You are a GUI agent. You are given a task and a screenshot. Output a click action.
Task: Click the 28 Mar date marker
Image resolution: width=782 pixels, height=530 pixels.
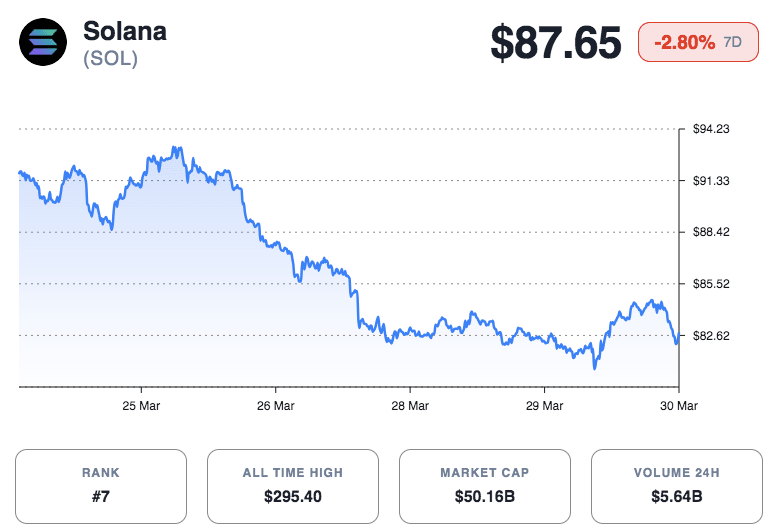(410, 406)
